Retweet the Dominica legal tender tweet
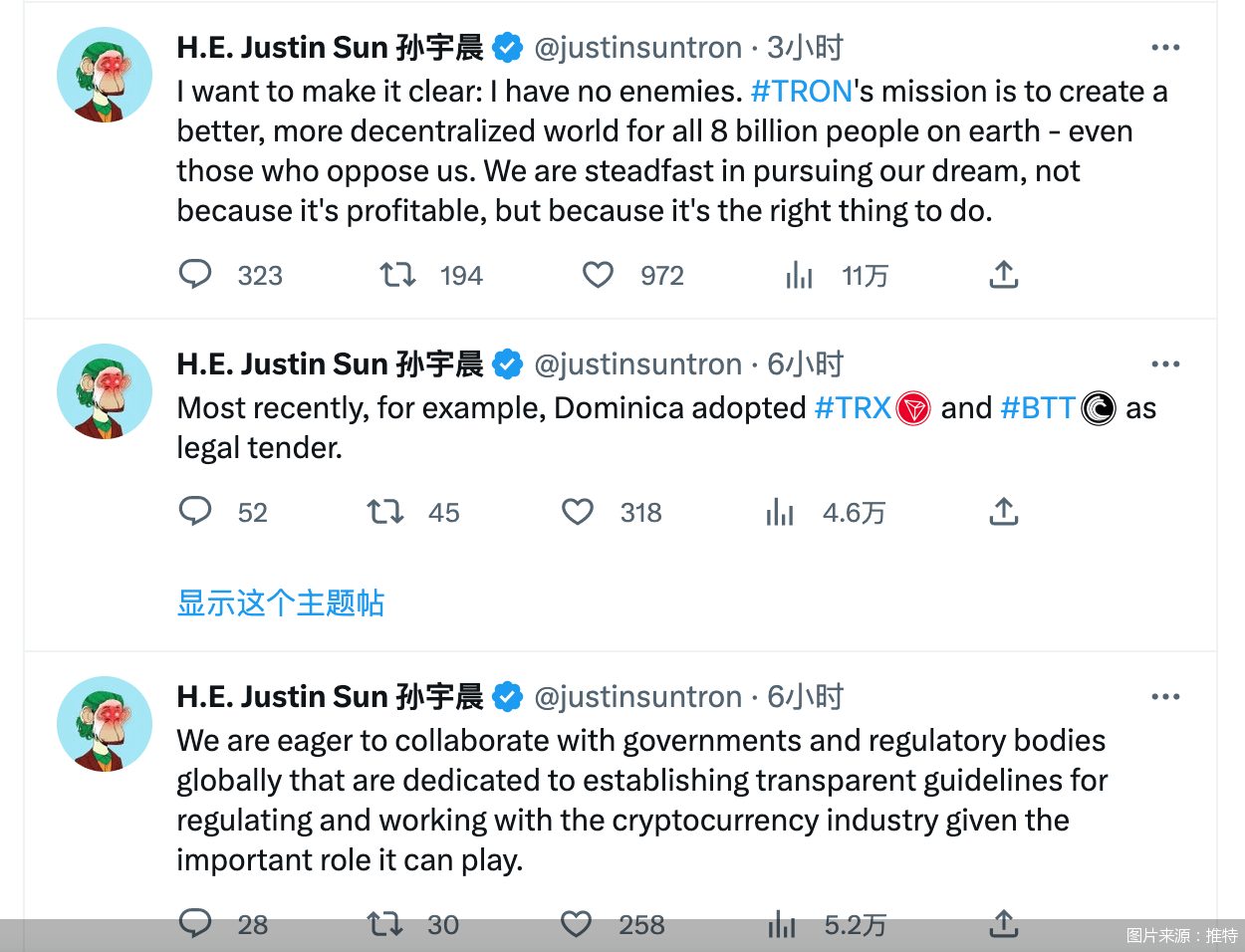The image size is (1245, 952). [384, 512]
